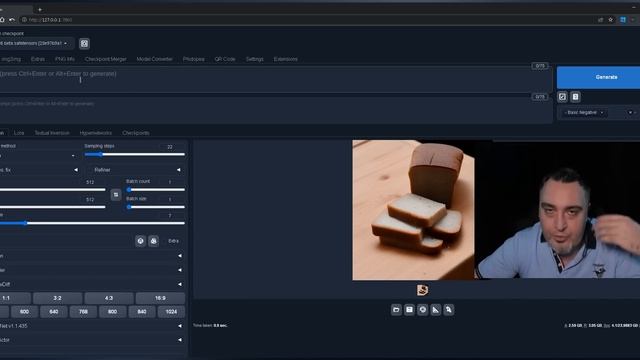The width and height of the screenshot is (640, 360).
Task: Click the reuse seed recycle icon
Action: click(x=153, y=241)
